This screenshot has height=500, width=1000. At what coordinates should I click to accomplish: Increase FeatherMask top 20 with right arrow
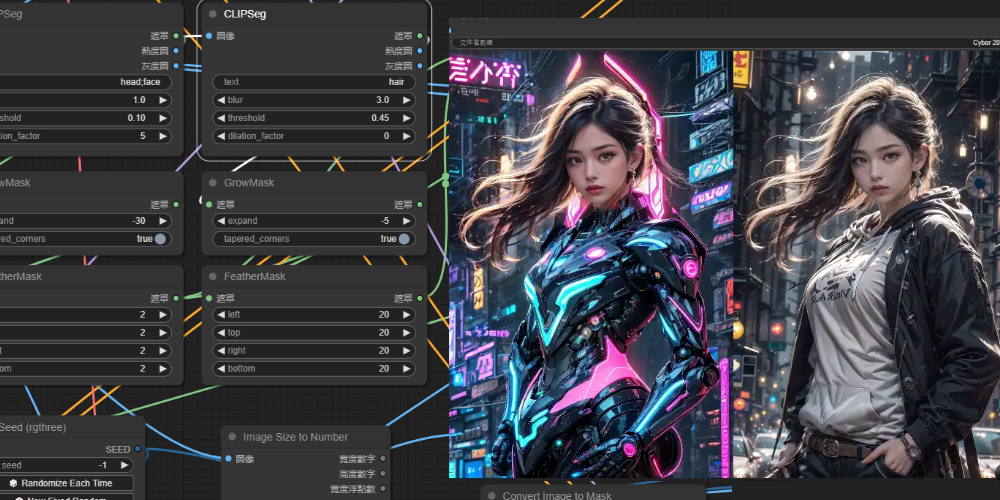click(x=406, y=332)
